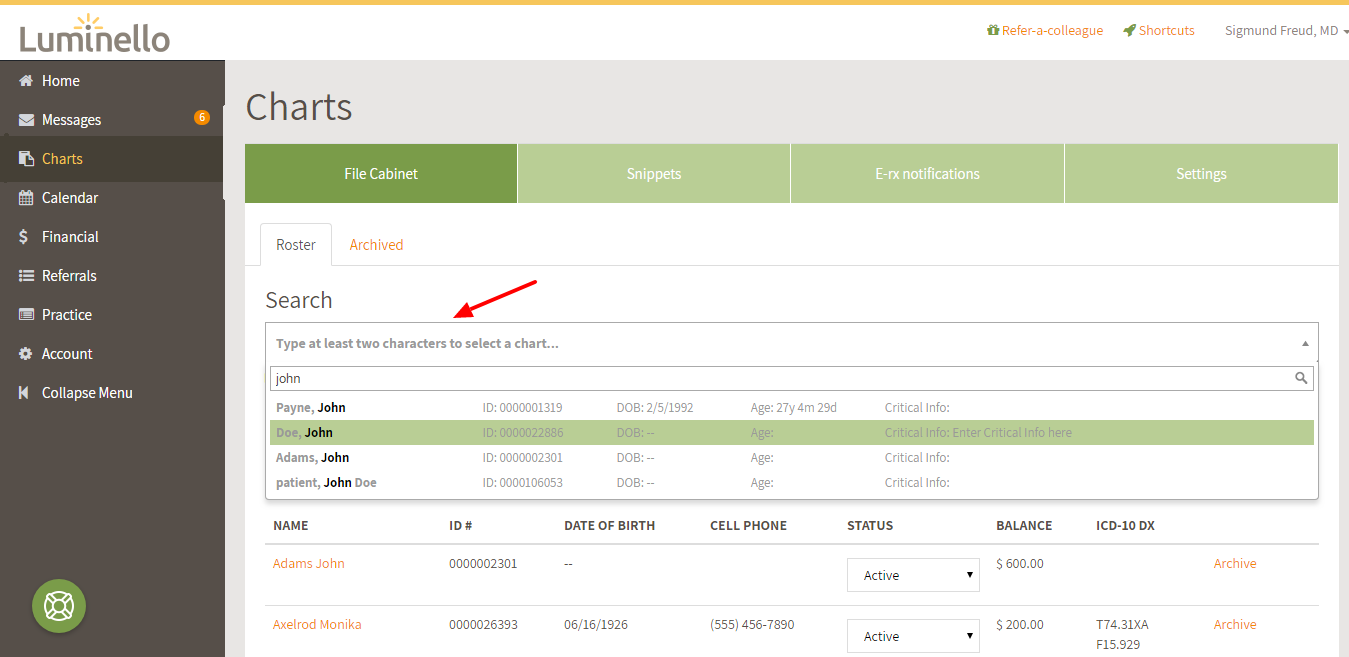
Task: Archive the Adams John chart
Action: point(1235,563)
